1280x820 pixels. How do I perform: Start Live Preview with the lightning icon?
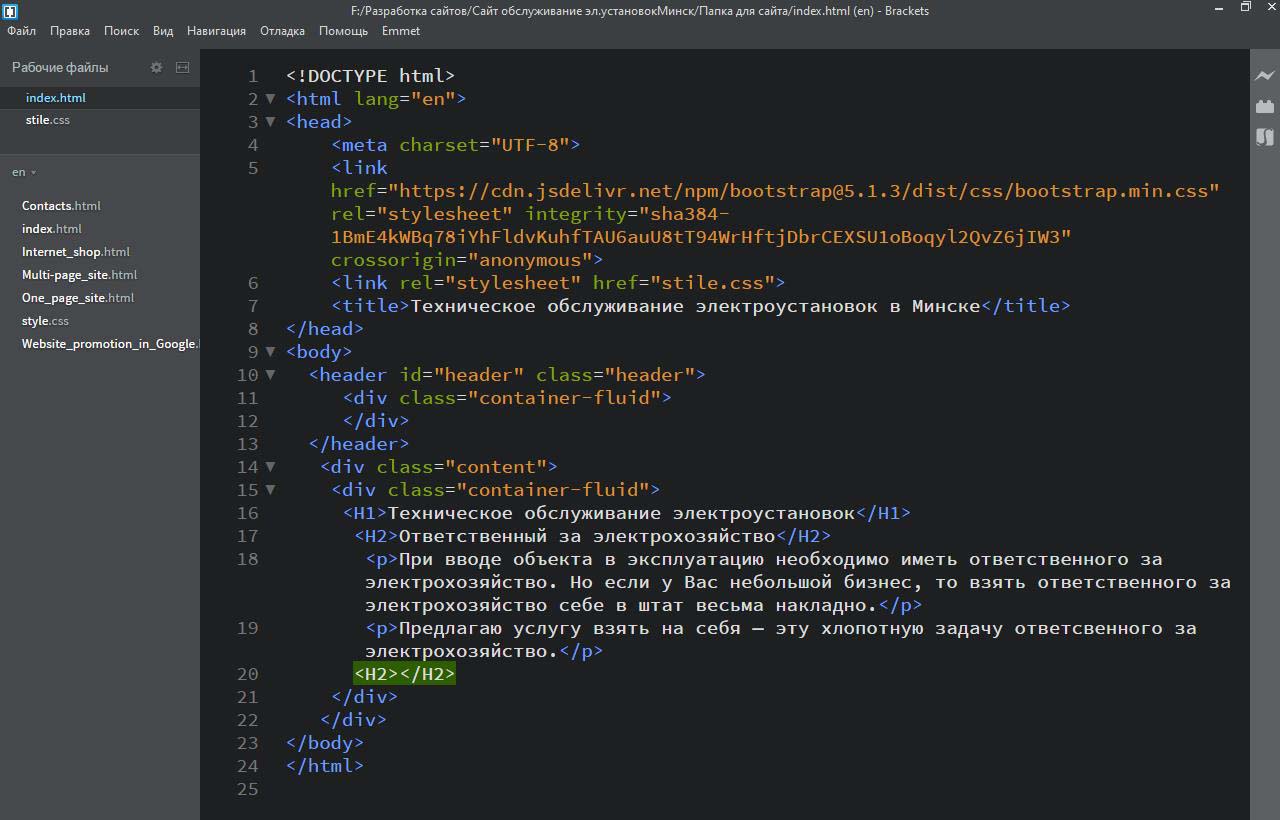point(1265,75)
